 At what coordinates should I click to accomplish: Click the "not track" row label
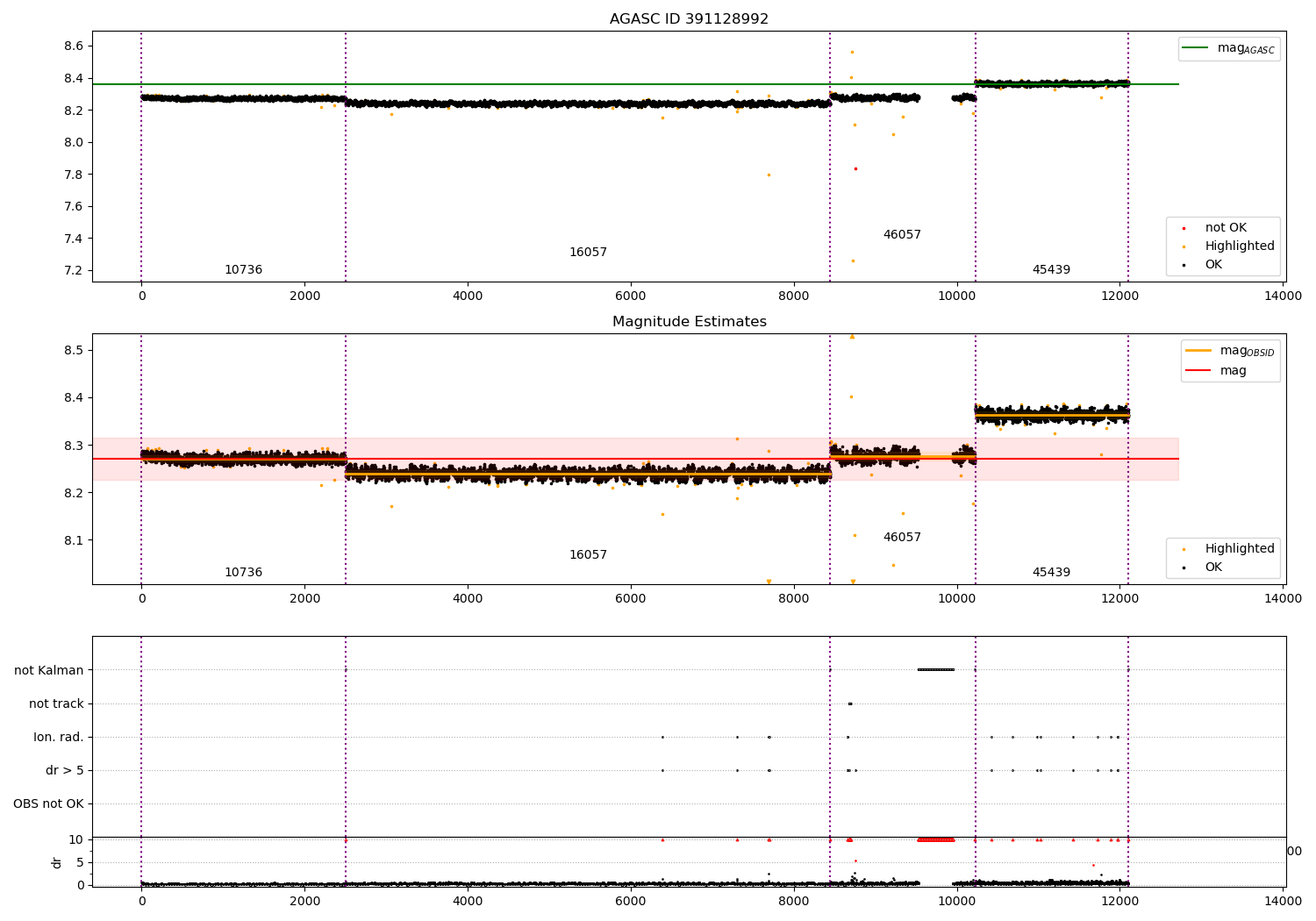[x=56, y=704]
